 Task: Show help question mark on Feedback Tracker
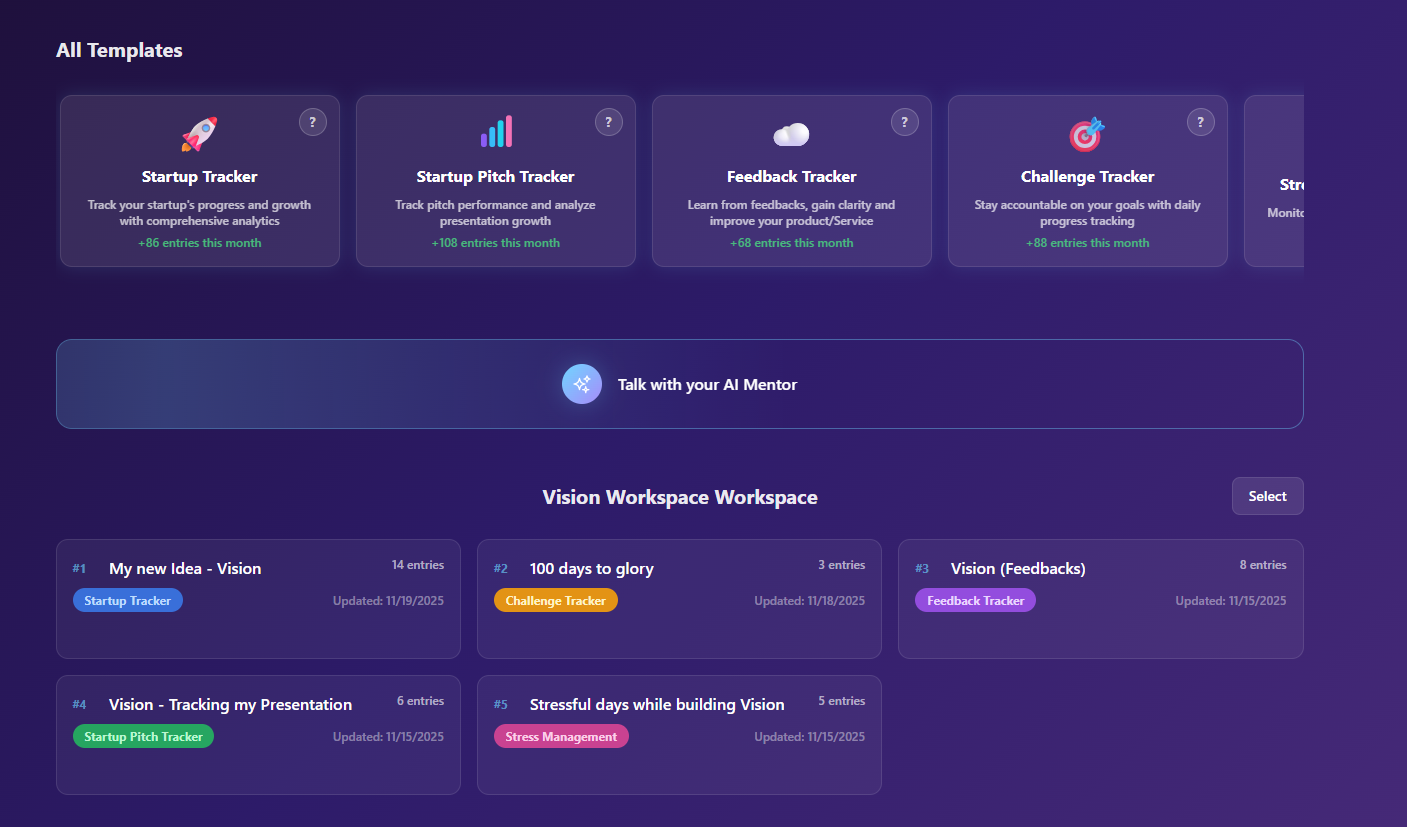pyautogui.click(x=905, y=122)
